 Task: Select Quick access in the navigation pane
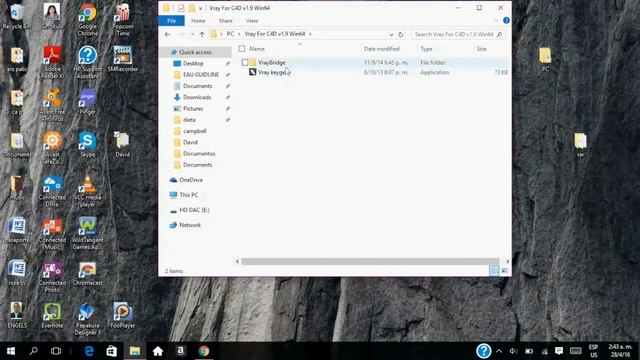pos(196,52)
